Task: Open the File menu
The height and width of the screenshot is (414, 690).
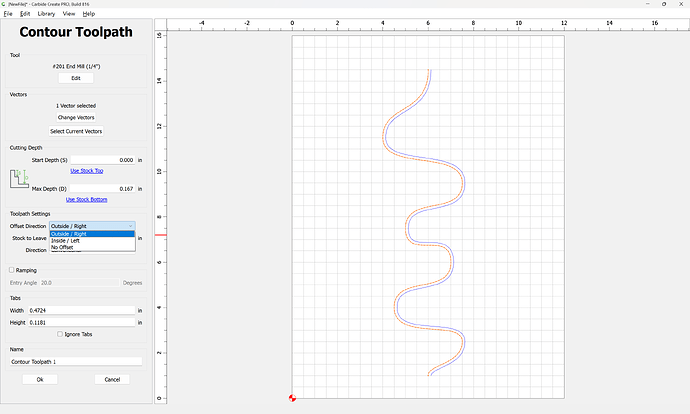Action: tap(8, 14)
